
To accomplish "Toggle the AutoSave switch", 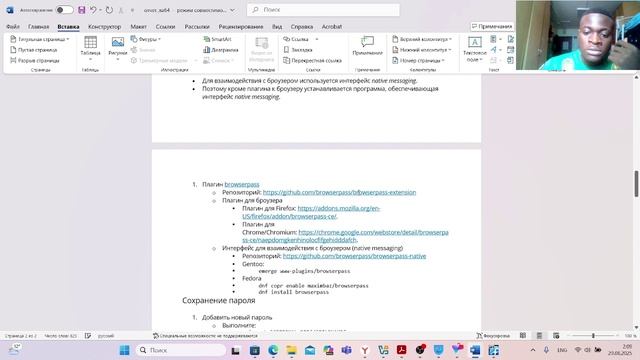I will (x=64, y=10).
